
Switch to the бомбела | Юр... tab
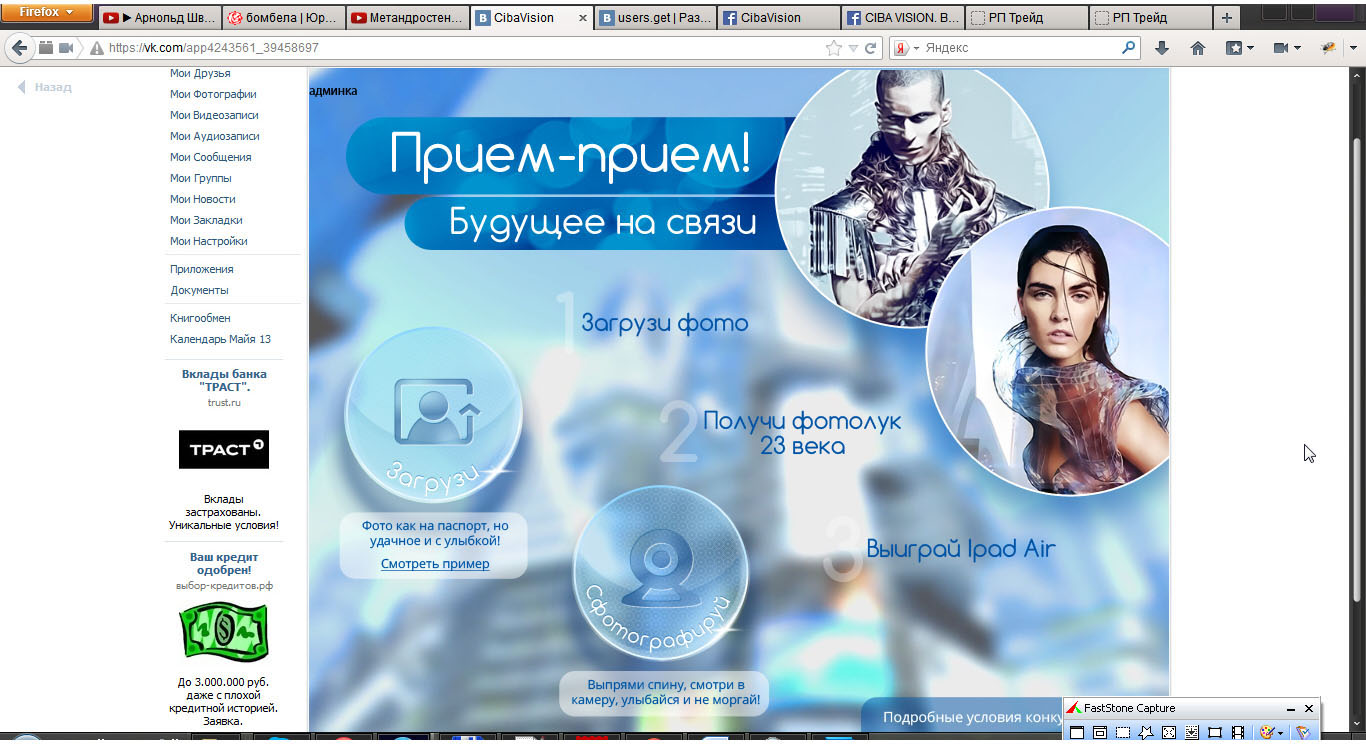tap(283, 18)
